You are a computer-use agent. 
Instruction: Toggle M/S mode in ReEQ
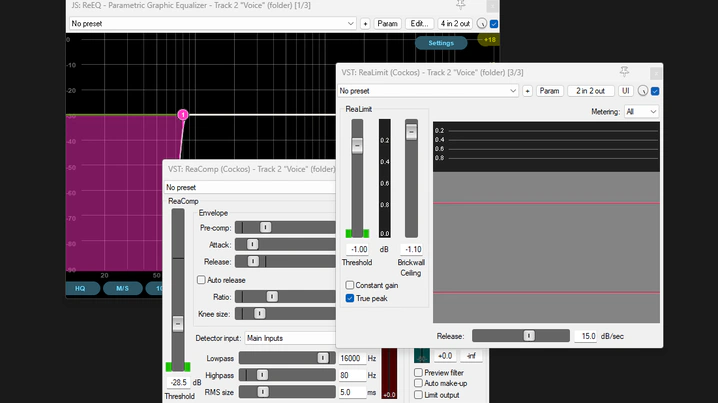click(x=122, y=289)
